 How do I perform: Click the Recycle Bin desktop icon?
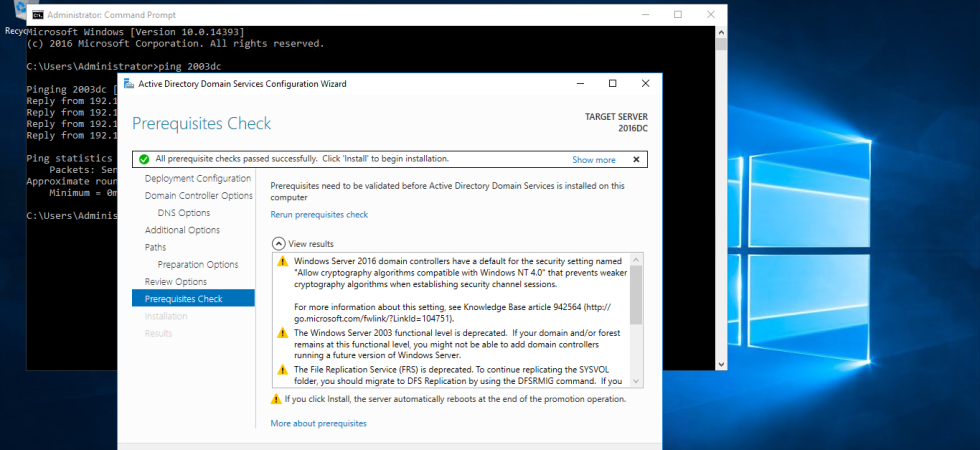tap(16, 18)
